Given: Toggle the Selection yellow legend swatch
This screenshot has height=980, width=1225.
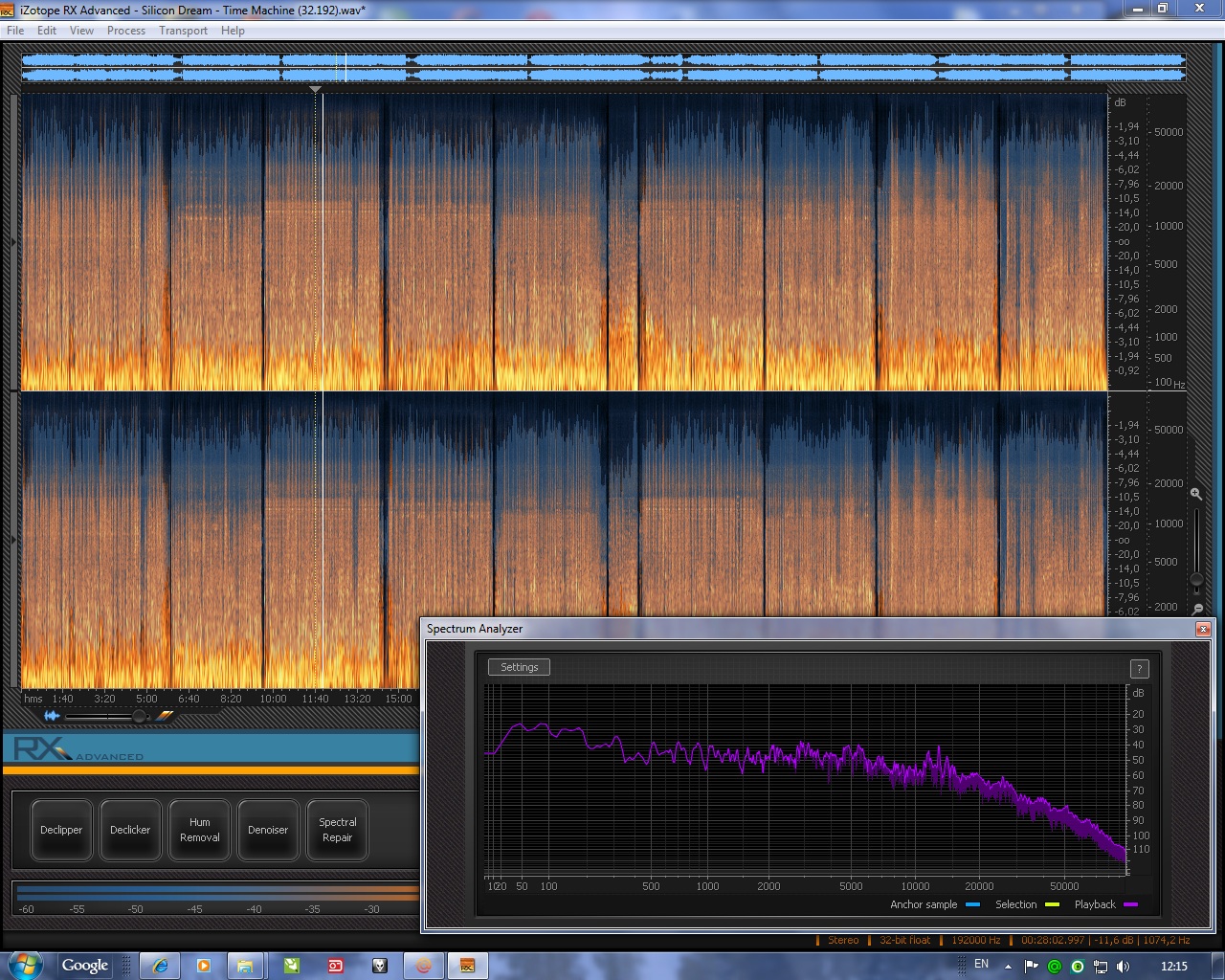Looking at the screenshot, I should click(x=1052, y=904).
